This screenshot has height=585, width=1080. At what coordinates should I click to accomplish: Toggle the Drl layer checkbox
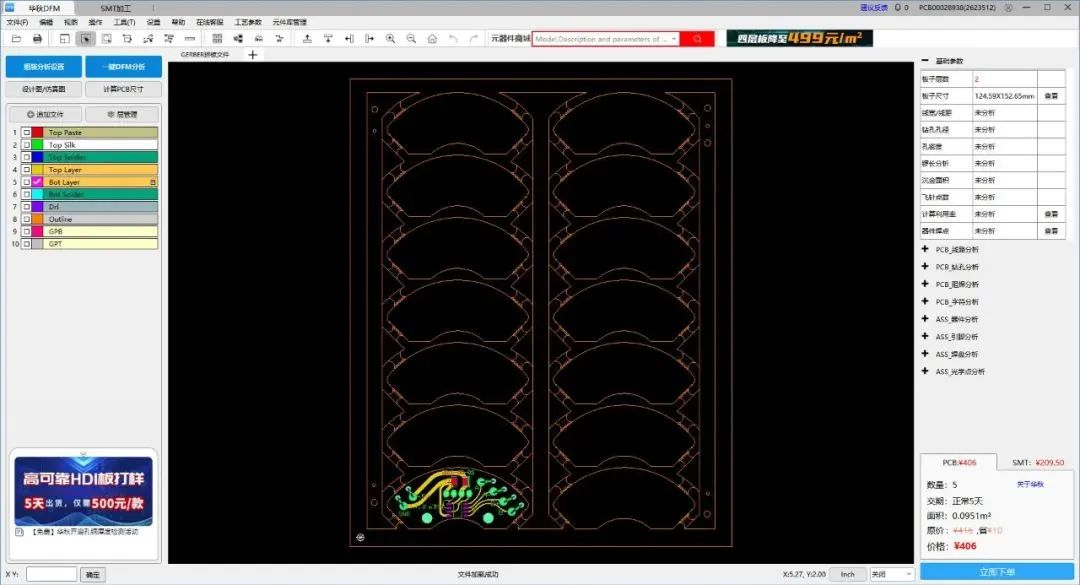[x=26, y=207]
